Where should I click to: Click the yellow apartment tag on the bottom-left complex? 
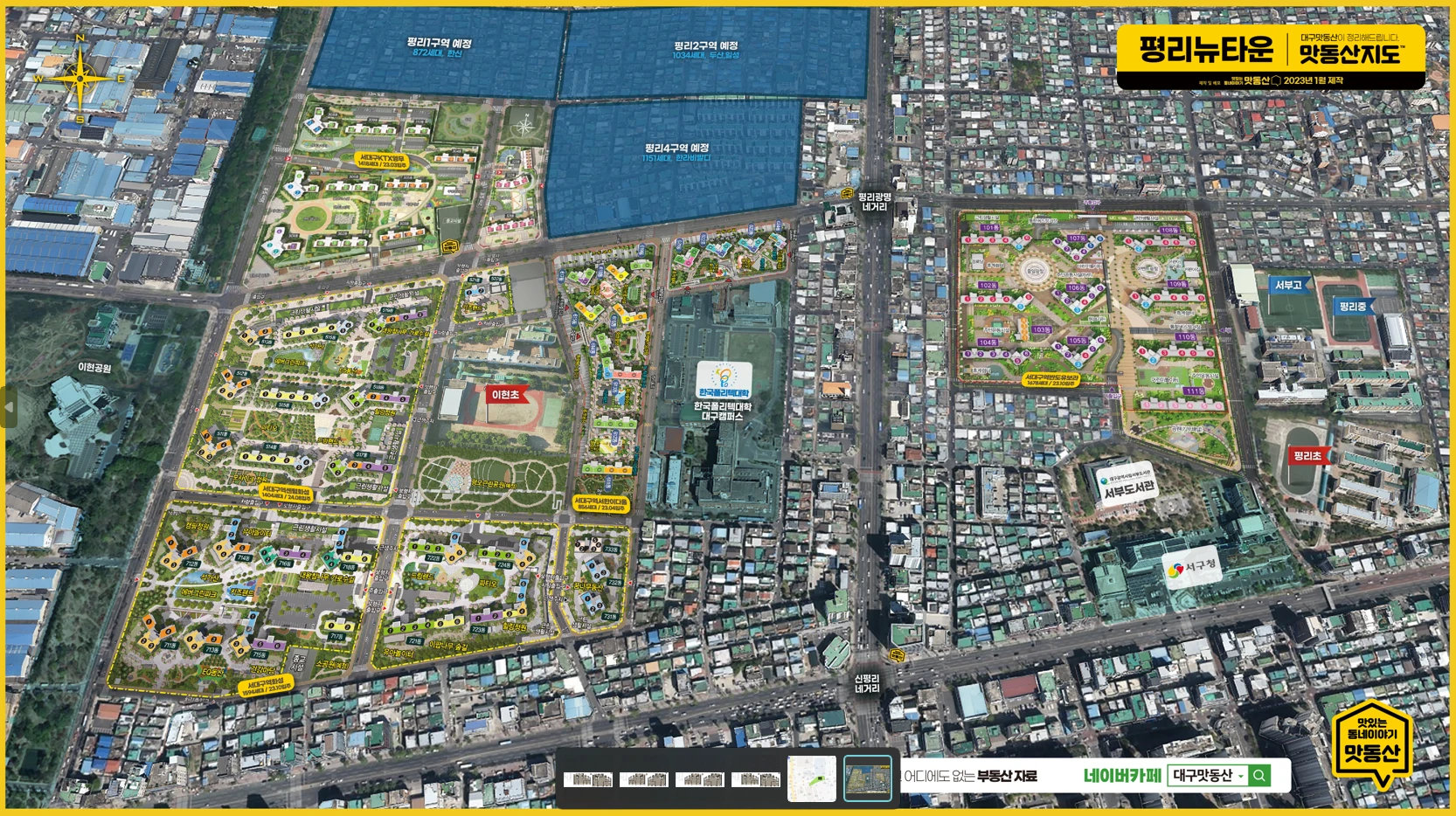pyautogui.click(x=266, y=685)
